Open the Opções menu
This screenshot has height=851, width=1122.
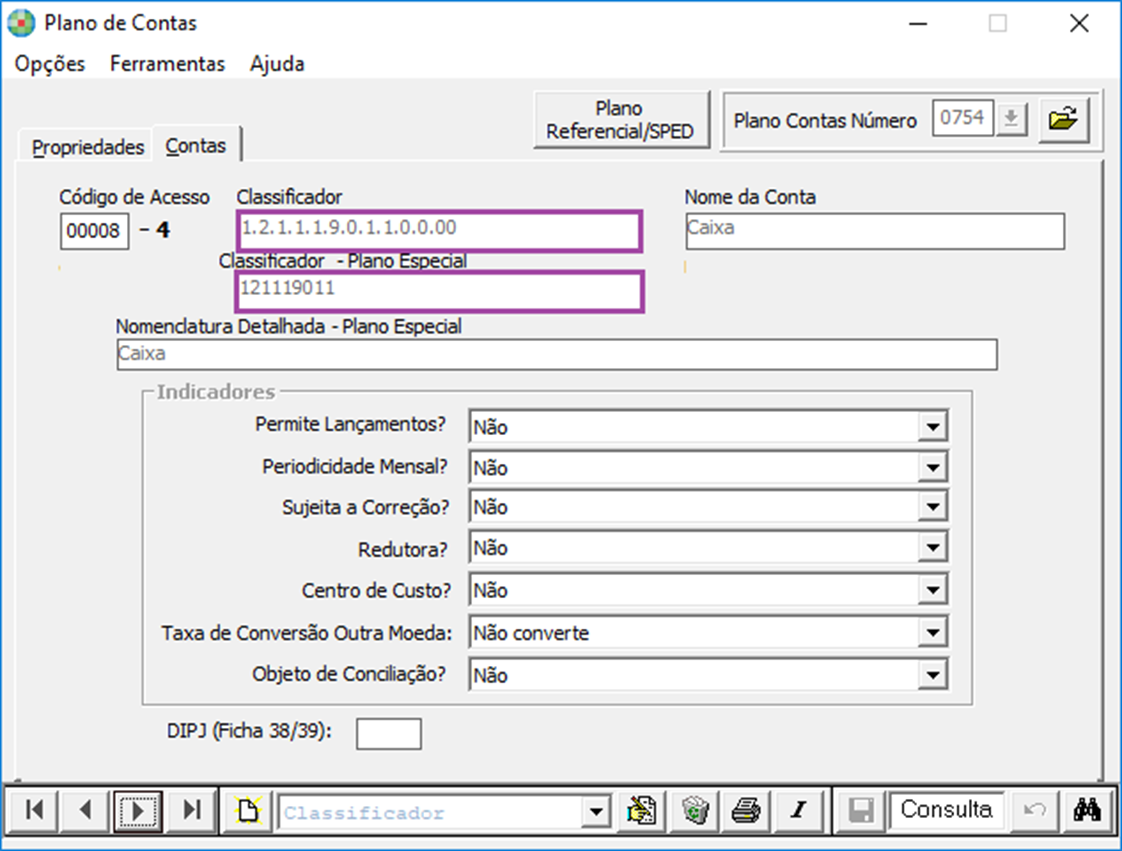50,64
